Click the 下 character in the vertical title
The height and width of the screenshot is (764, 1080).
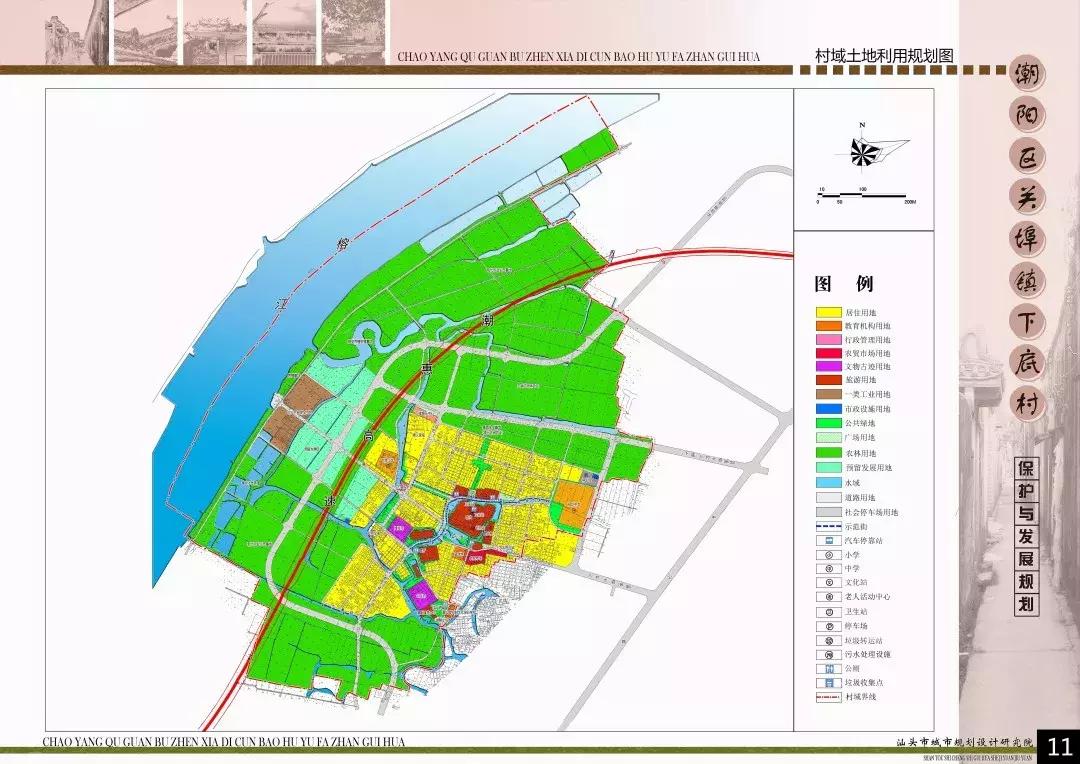1027,322
